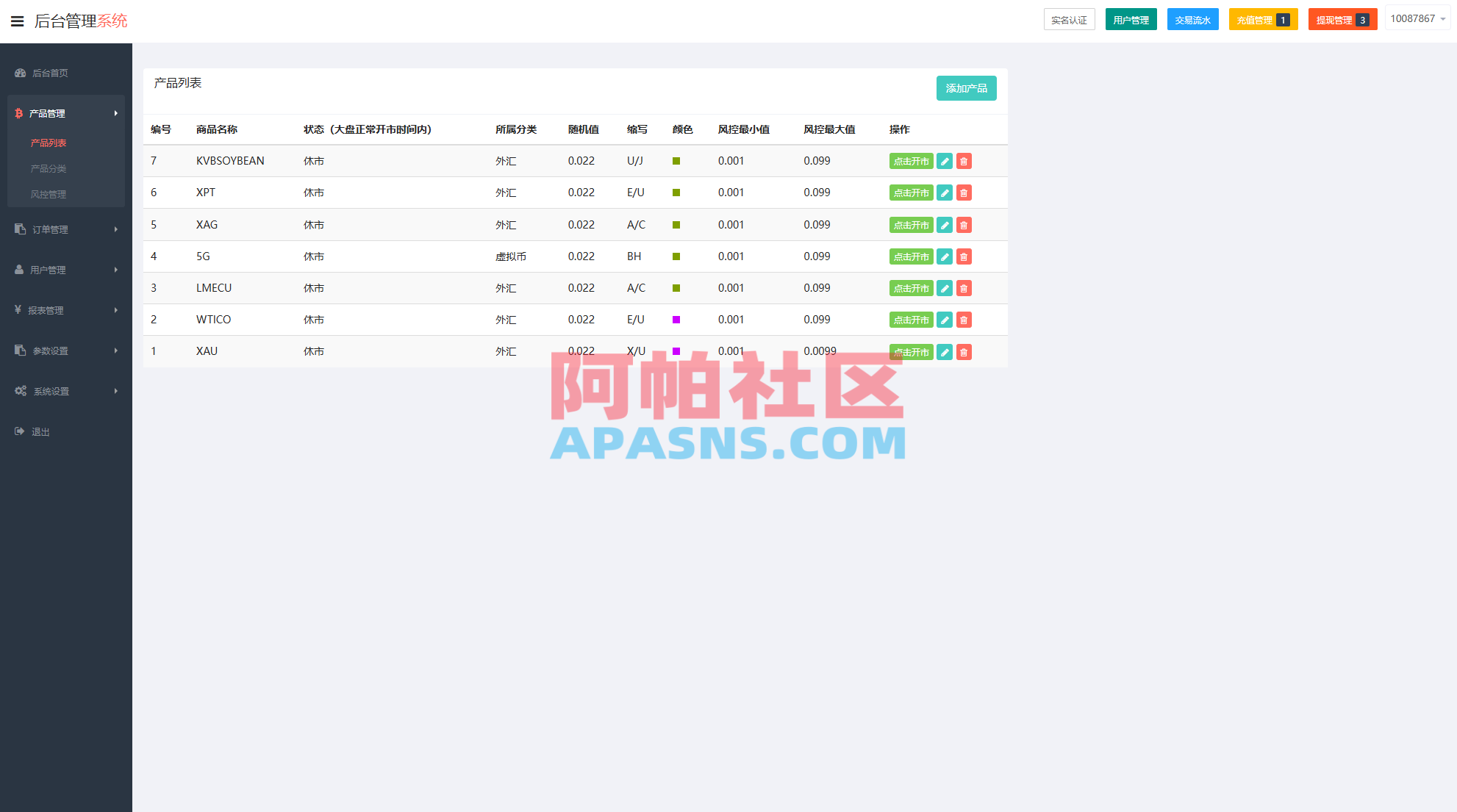
Task: Click the 退出 logout icon
Action: pyautogui.click(x=18, y=431)
